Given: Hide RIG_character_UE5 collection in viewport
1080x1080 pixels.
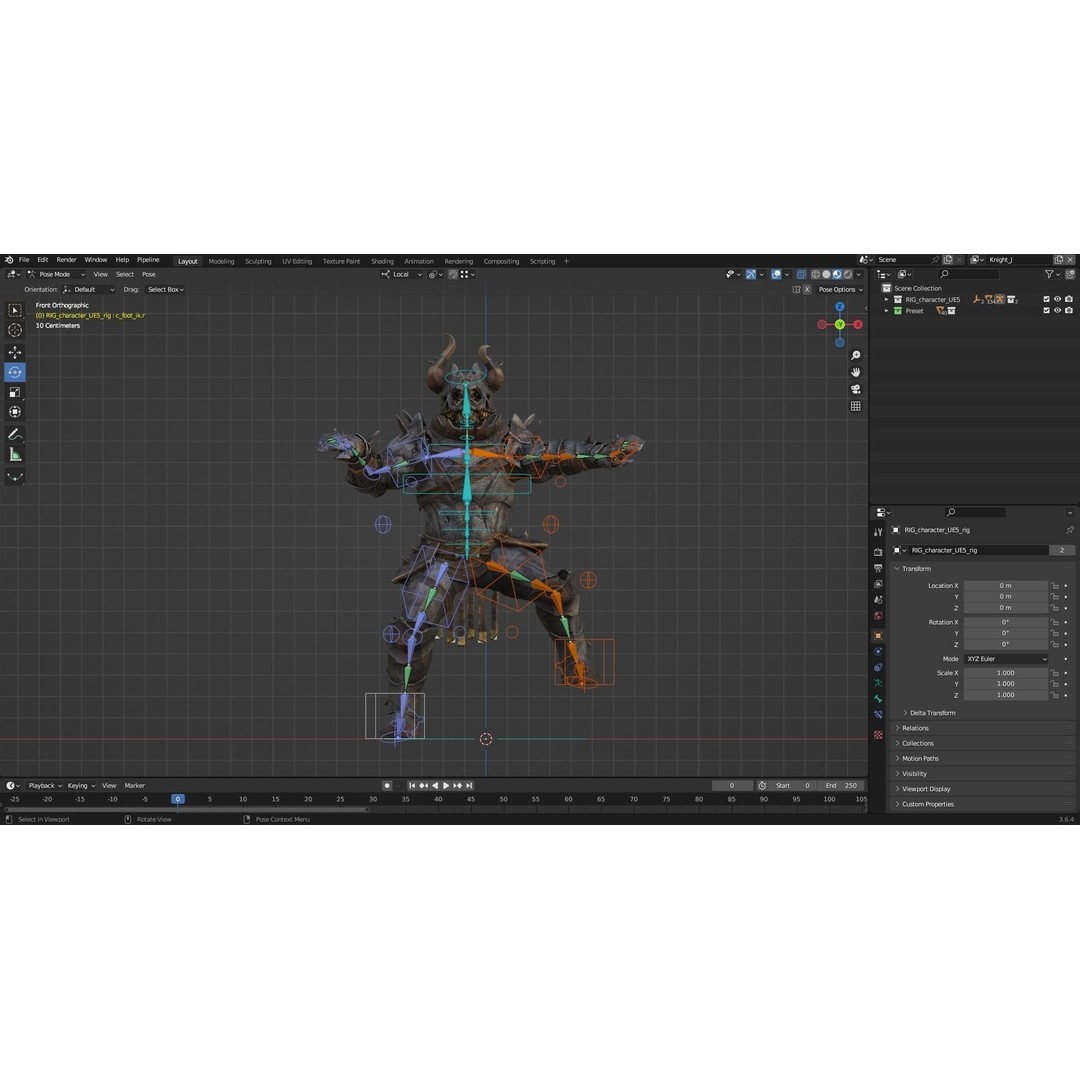Looking at the screenshot, I should pyautogui.click(x=1057, y=300).
